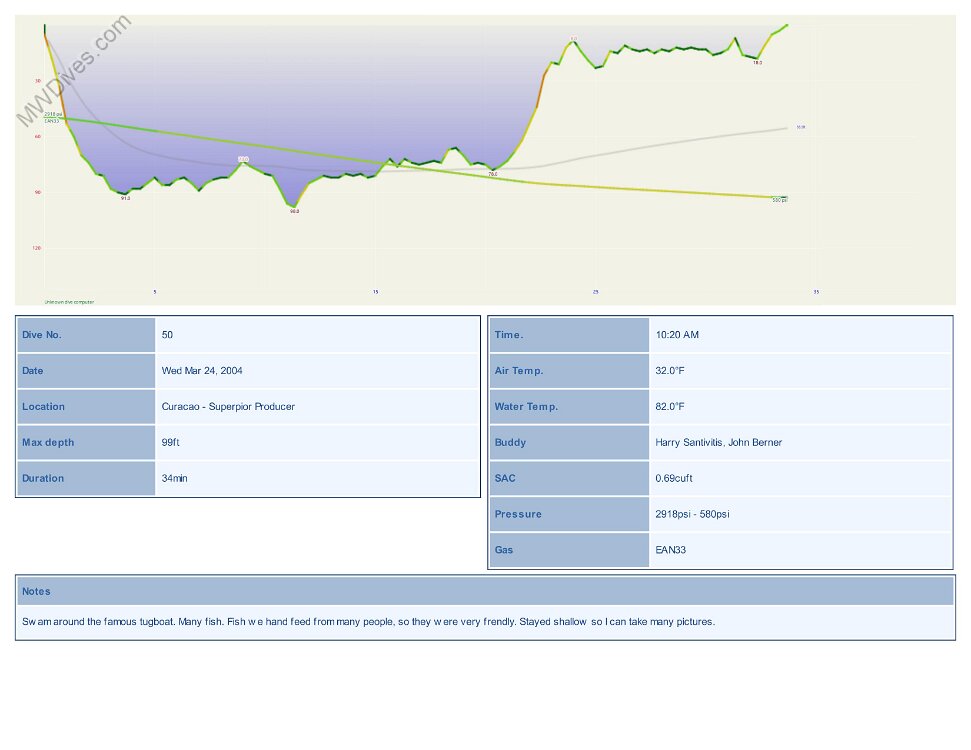This screenshot has height=750, width=971.
Task: Click the 99.0 deepest point label on graph
Action: click(x=295, y=211)
